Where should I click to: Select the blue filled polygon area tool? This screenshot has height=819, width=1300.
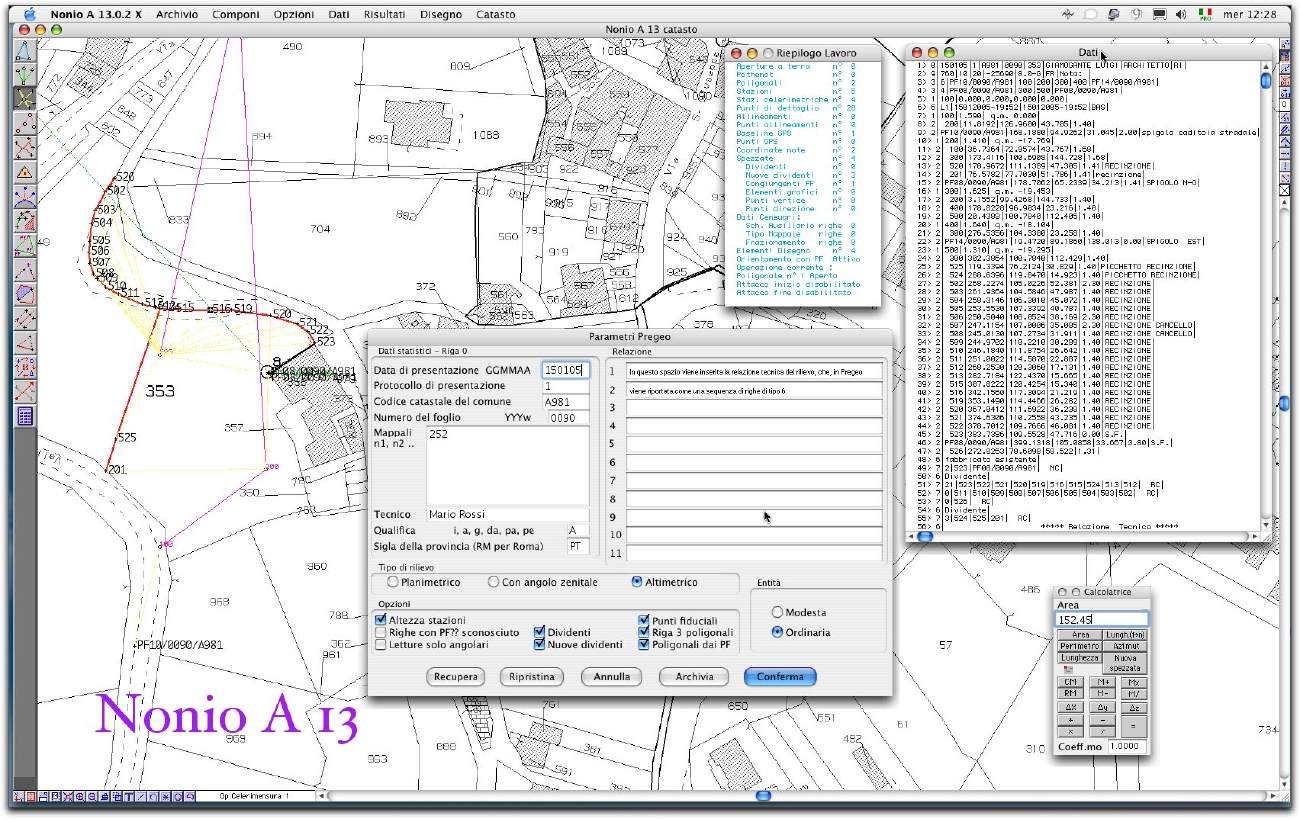click(23, 293)
